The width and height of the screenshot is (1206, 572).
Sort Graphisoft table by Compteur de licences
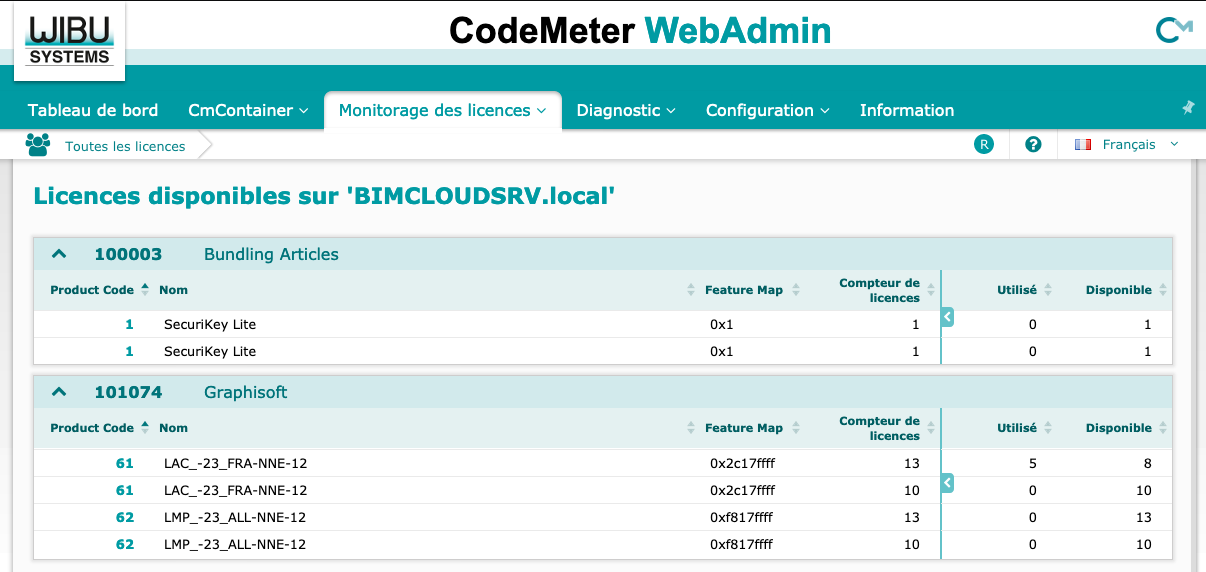pos(885,428)
